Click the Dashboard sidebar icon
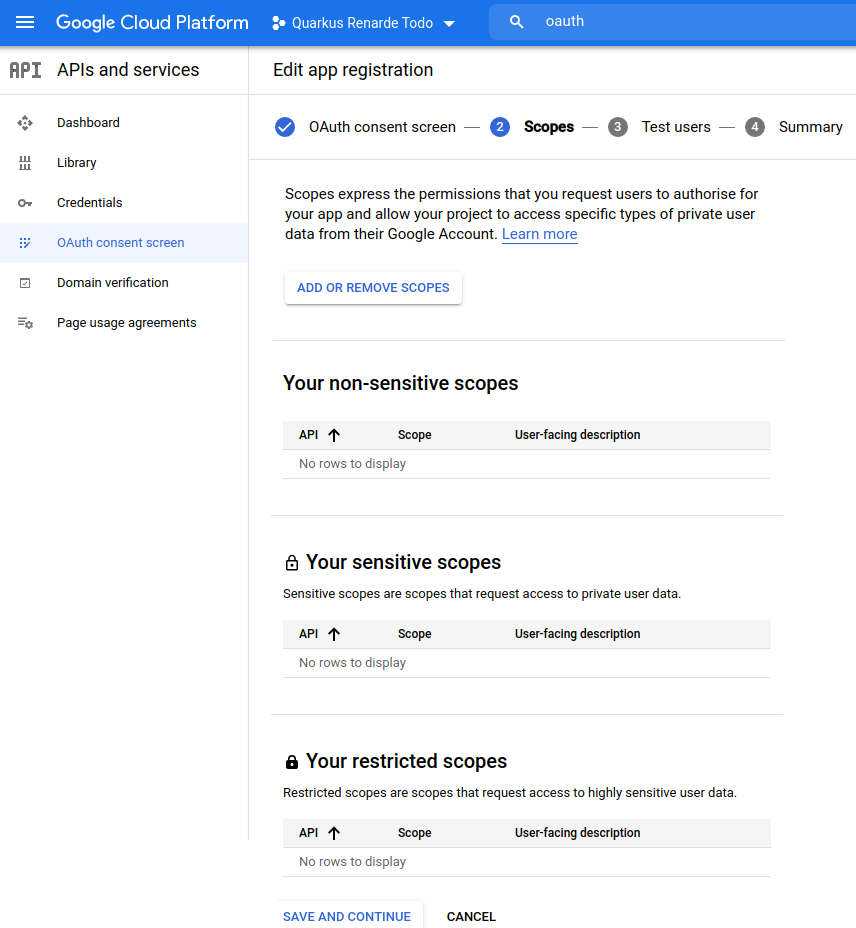 click(24, 122)
